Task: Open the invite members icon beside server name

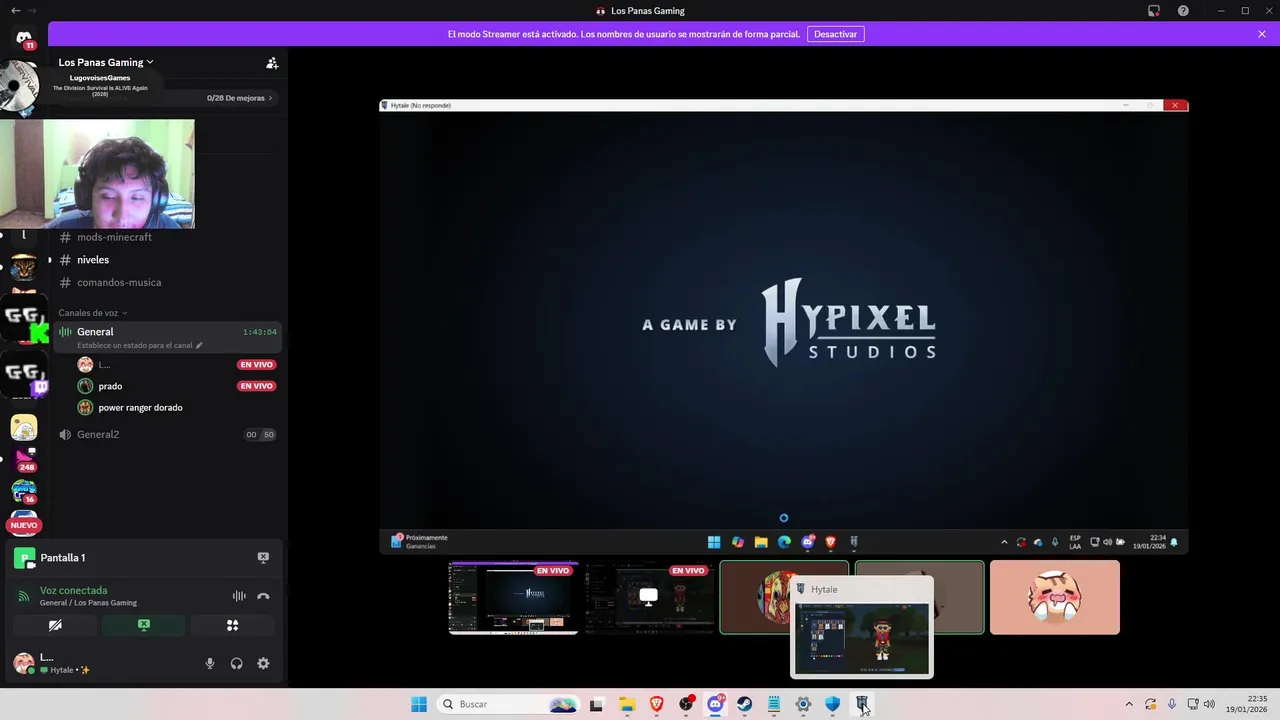Action: [x=272, y=62]
